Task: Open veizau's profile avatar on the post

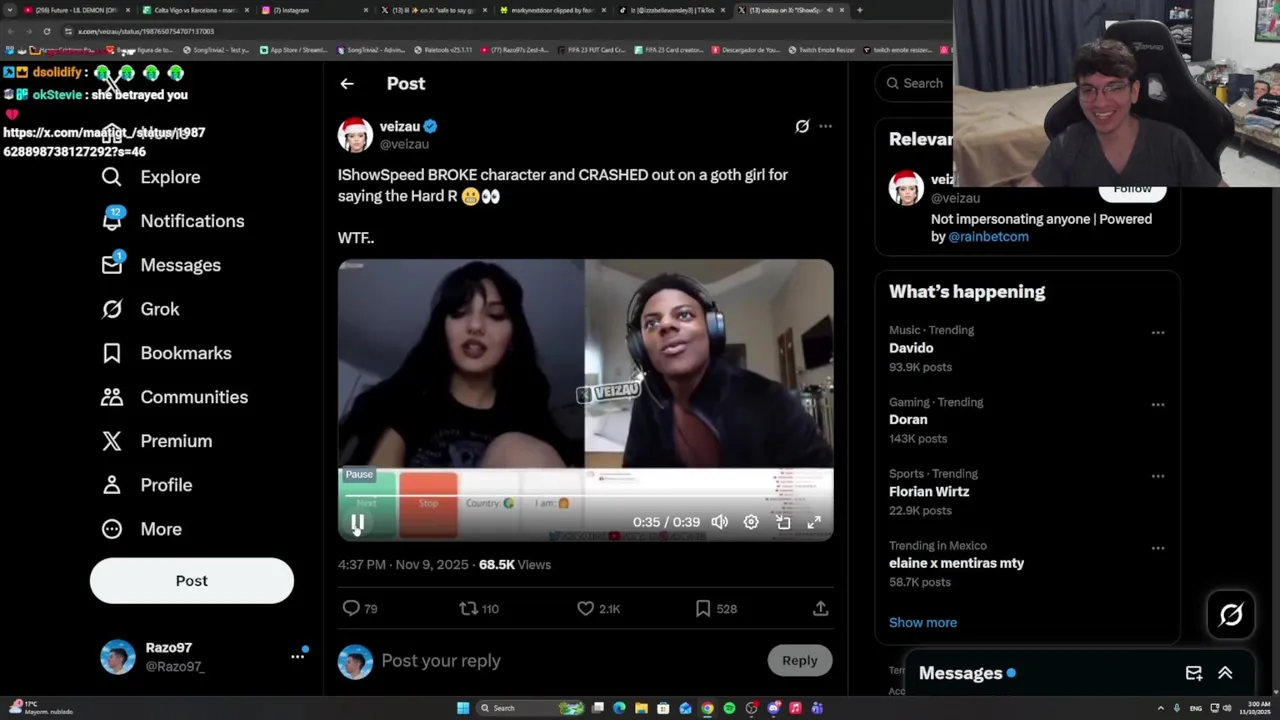Action: [355, 135]
